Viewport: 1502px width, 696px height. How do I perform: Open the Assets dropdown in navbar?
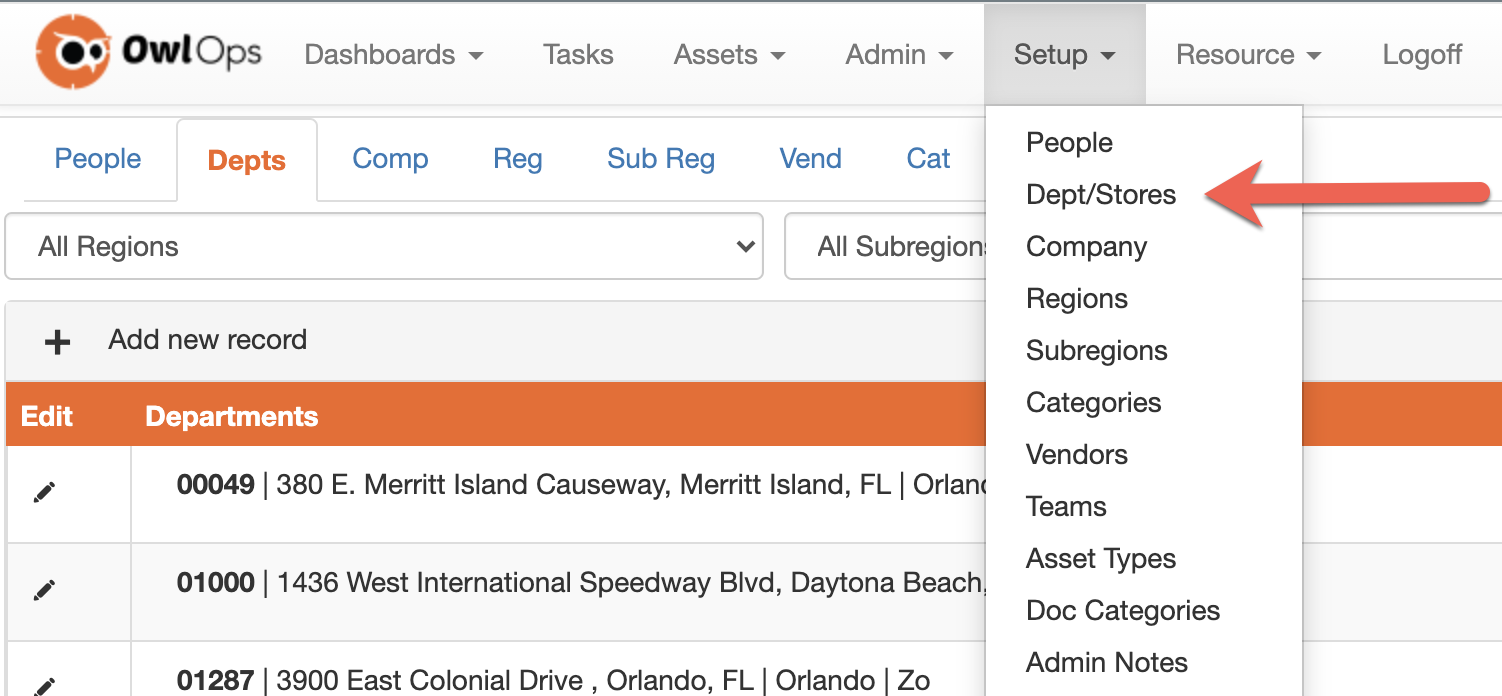point(729,55)
